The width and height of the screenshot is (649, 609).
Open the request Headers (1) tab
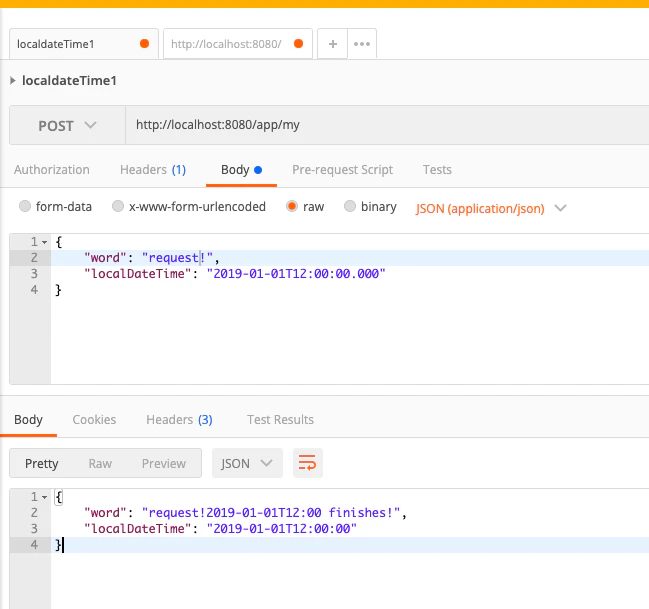tap(153, 170)
